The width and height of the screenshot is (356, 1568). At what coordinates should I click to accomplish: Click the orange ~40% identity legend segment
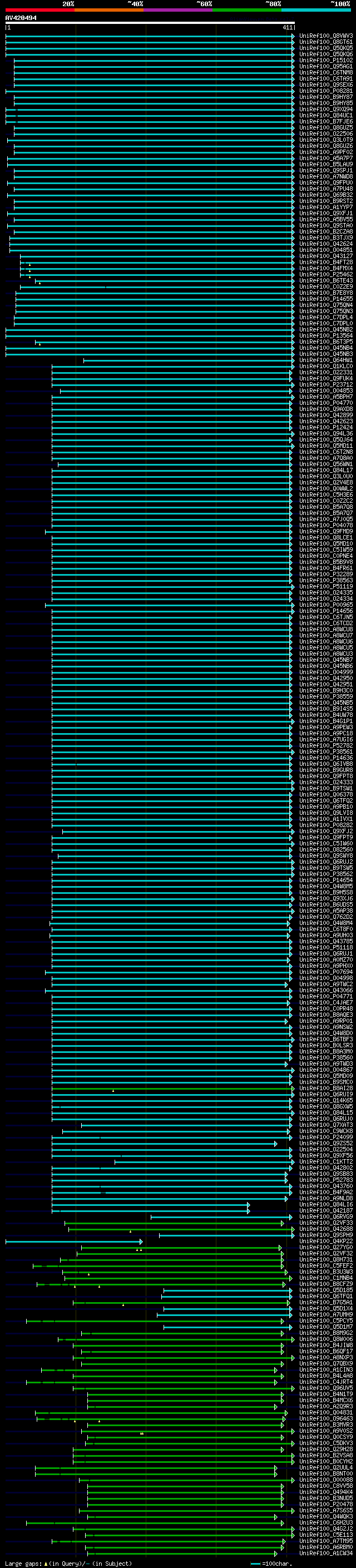109,10
